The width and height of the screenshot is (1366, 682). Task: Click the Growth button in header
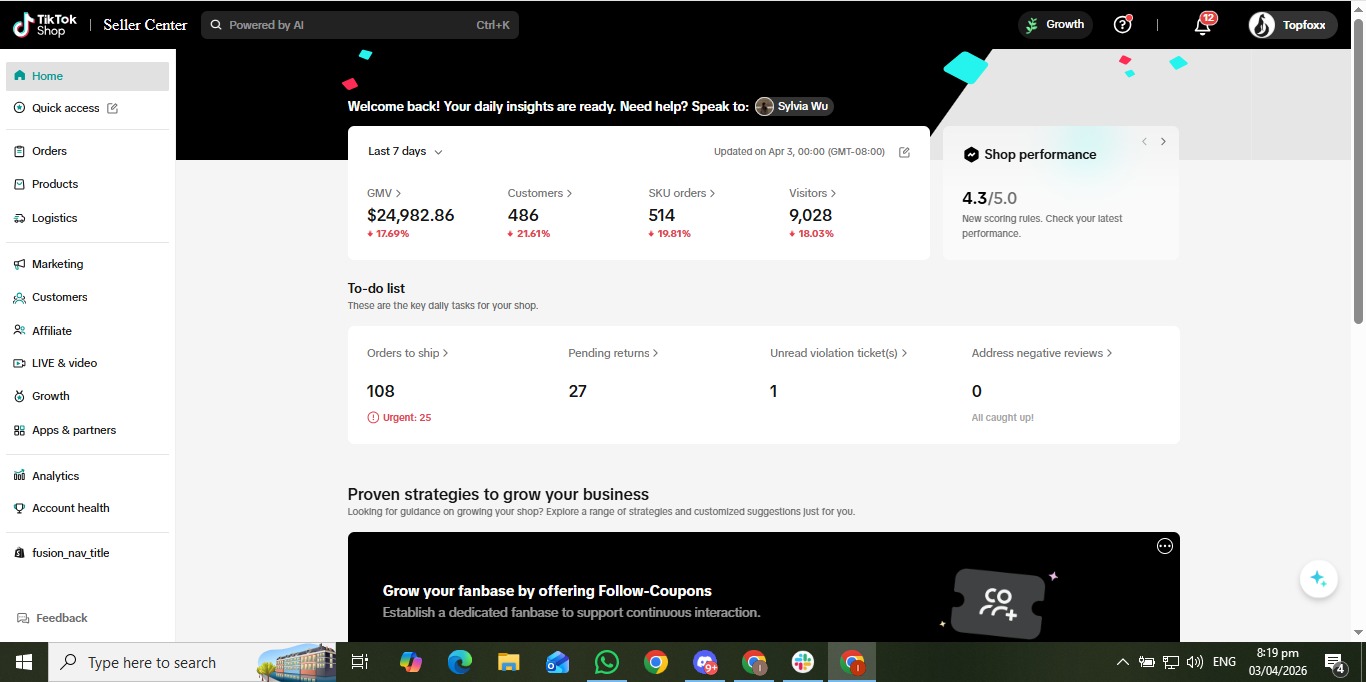pyautogui.click(x=1055, y=25)
